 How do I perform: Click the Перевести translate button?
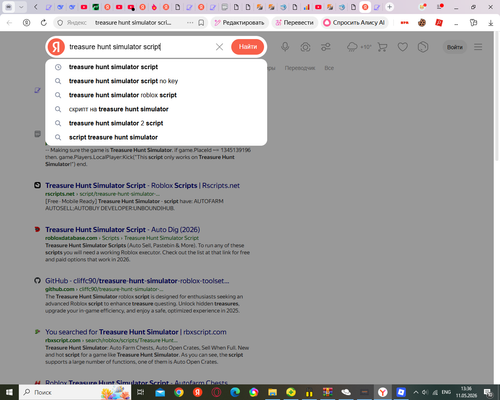click(x=295, y=23)
